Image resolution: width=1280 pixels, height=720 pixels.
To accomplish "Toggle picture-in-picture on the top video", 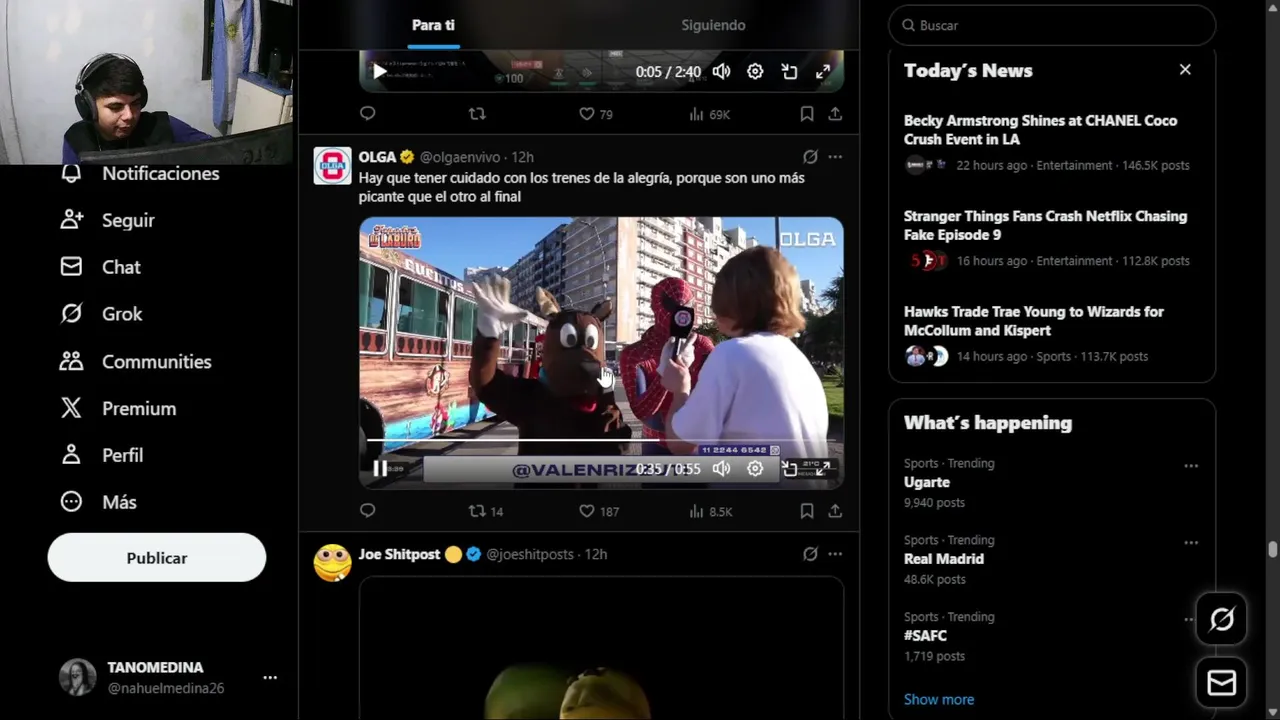I will (789, 72).
